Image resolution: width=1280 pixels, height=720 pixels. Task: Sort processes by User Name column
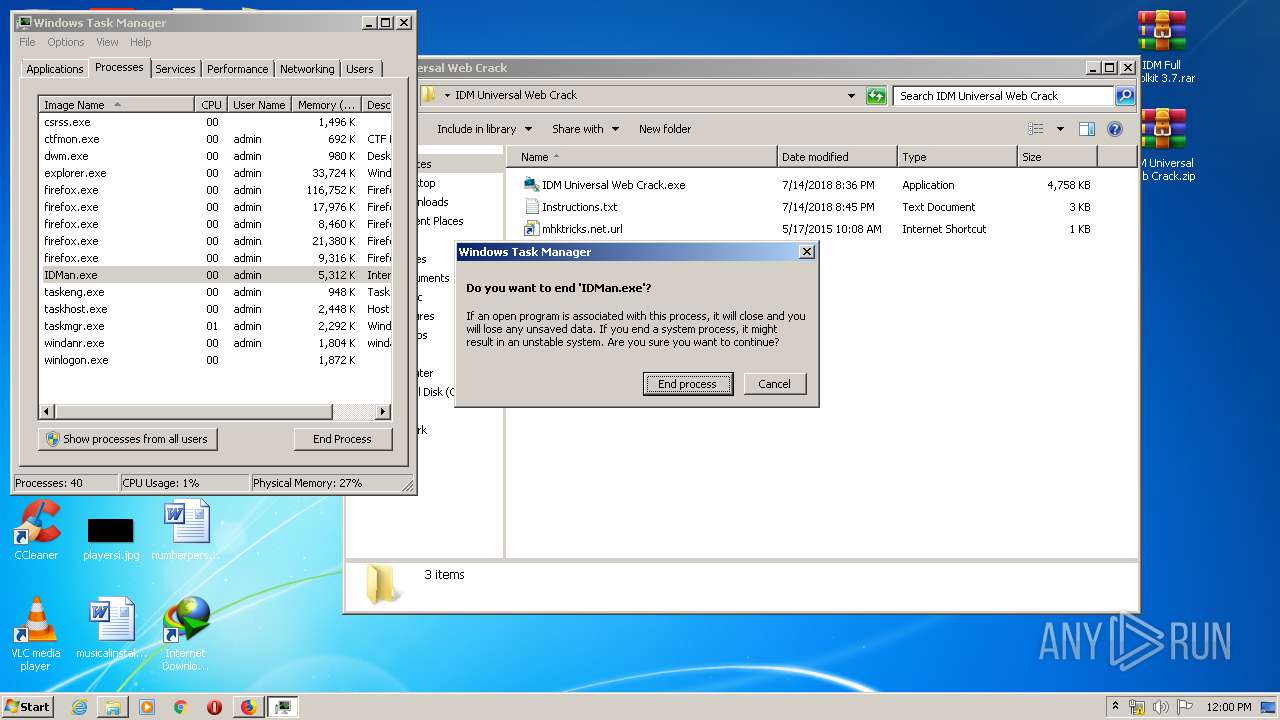click(259, 105)
